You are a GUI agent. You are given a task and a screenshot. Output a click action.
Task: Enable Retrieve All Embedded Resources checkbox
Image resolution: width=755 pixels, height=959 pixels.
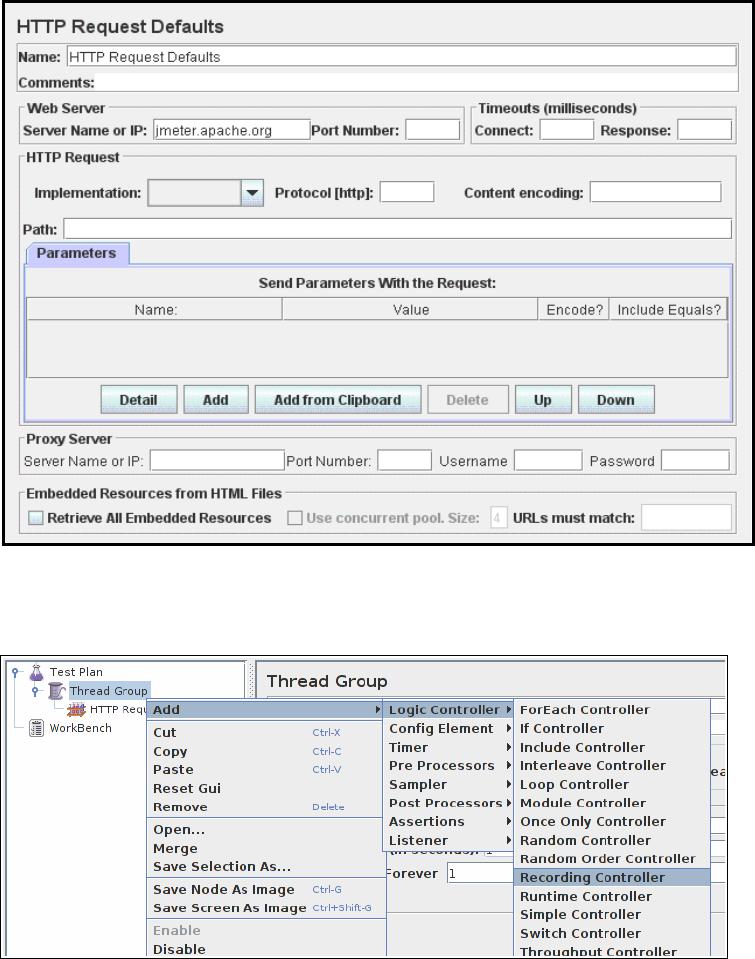(x=36, y=517)
